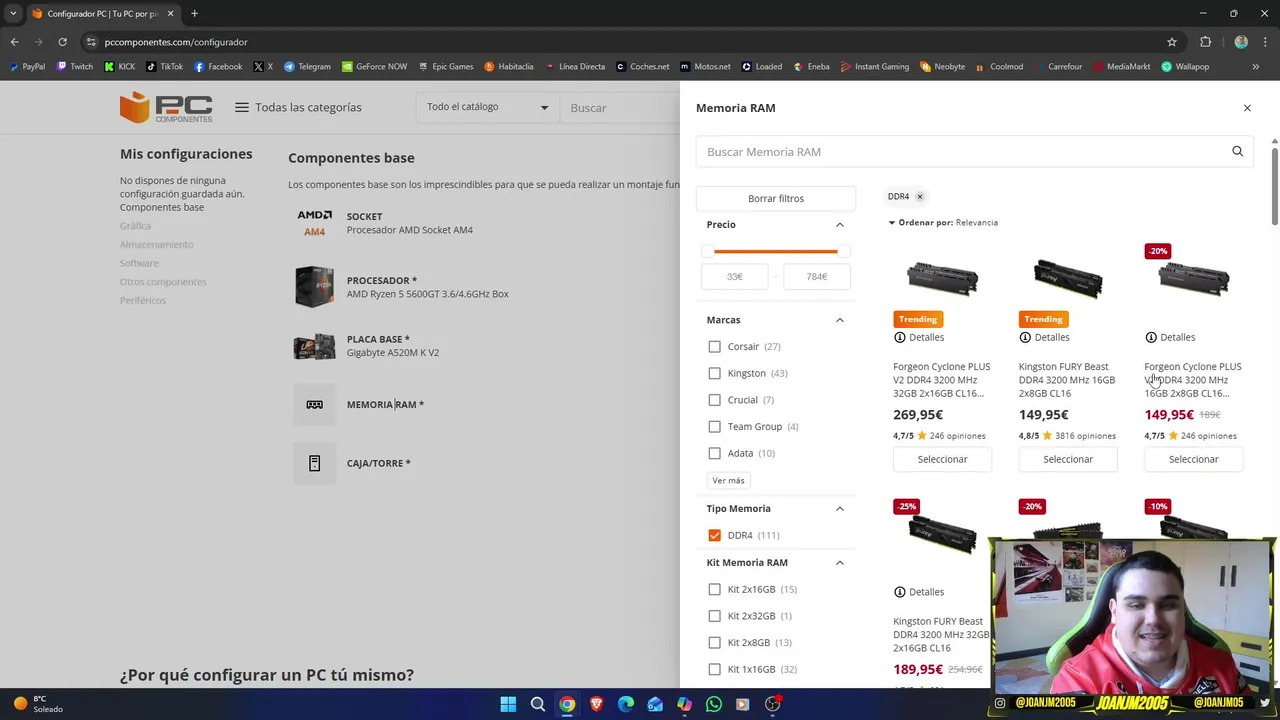Open the Ordenar por Relevancia dropdown
Screen dimensions: 1280x720
coord(943,223)
